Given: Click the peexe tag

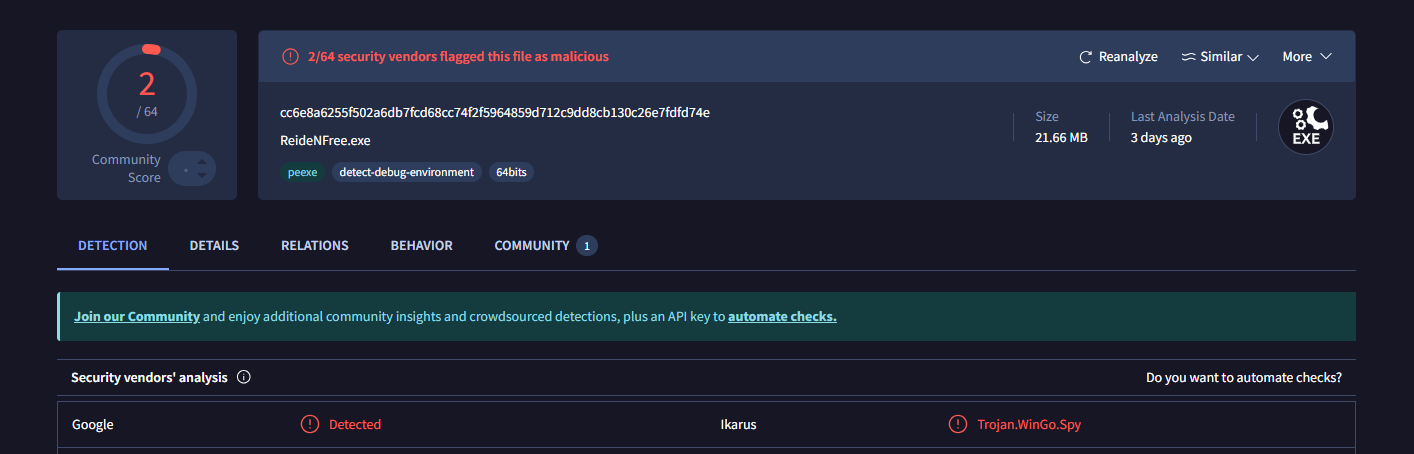Looking at the screenshot, I should click(303, 172).
